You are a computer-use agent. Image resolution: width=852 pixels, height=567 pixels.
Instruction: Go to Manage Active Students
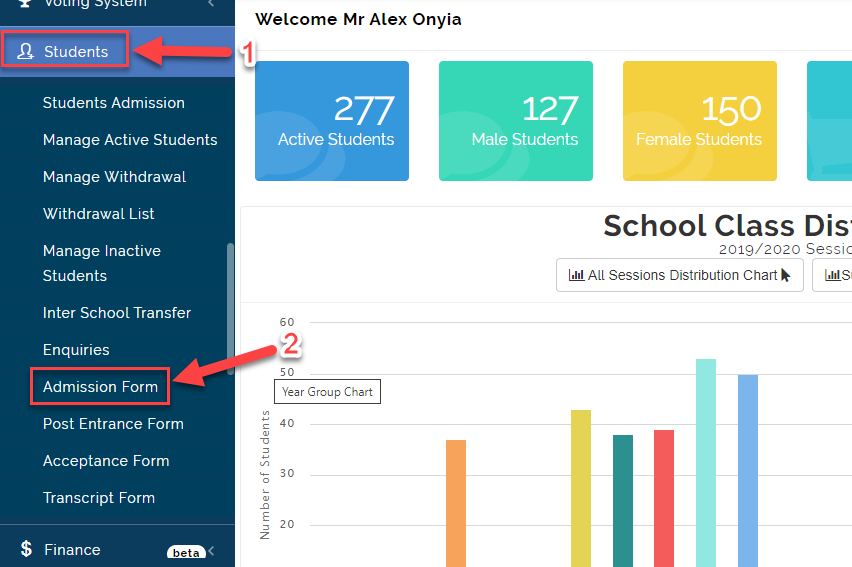pos(130,140)
